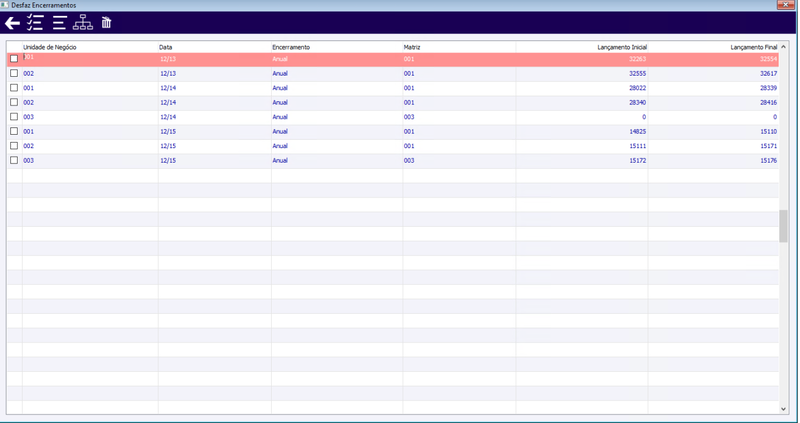Select Lançamento Final value 15110

768,131
